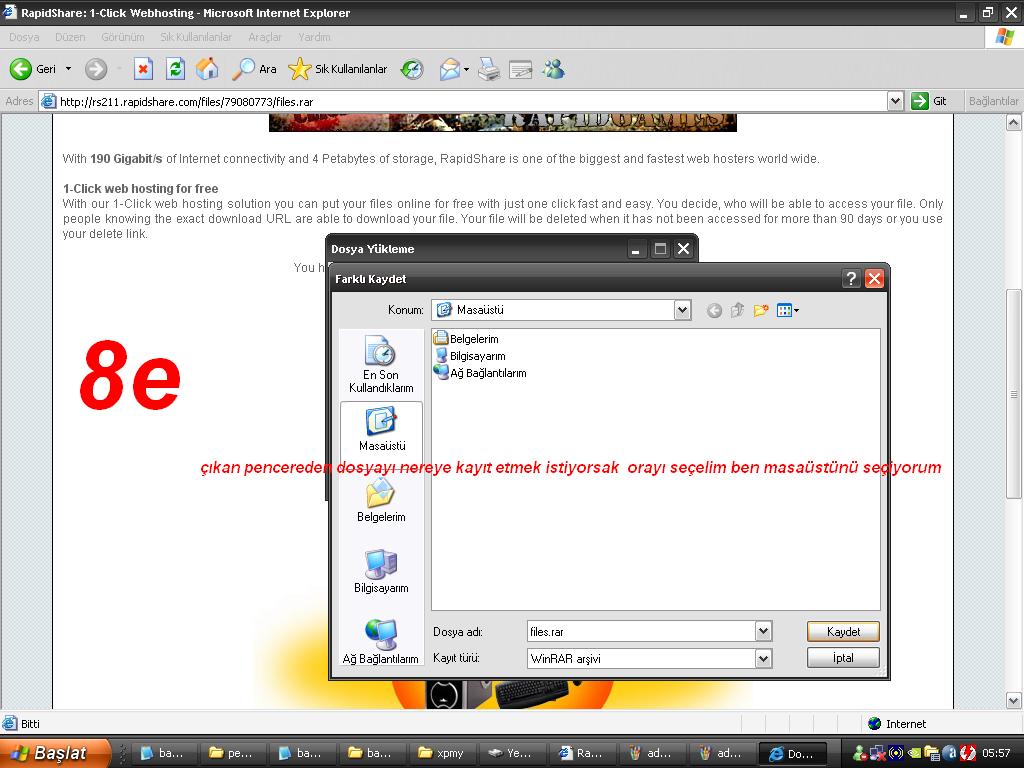This screenshot has width=1024, height=768.
Task: Go up one folder level in Farklı Kaydet
Action: [x=737, y=310]
